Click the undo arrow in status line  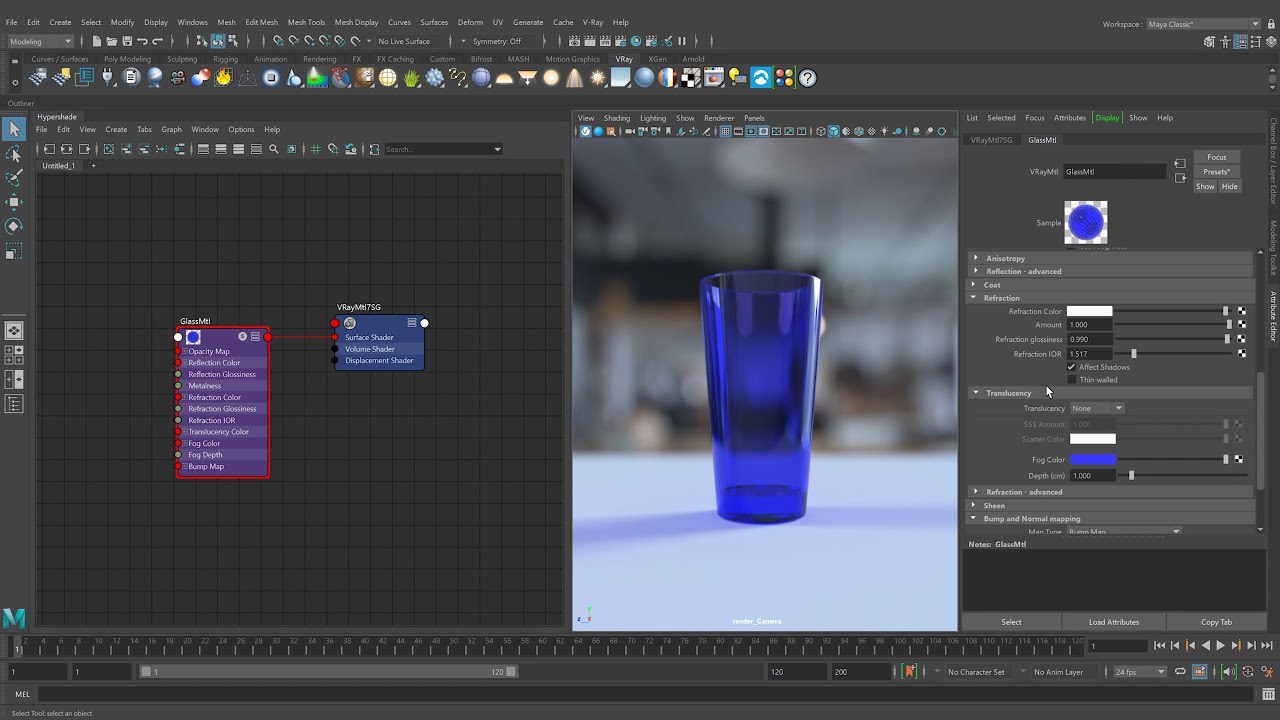point(143,41)
